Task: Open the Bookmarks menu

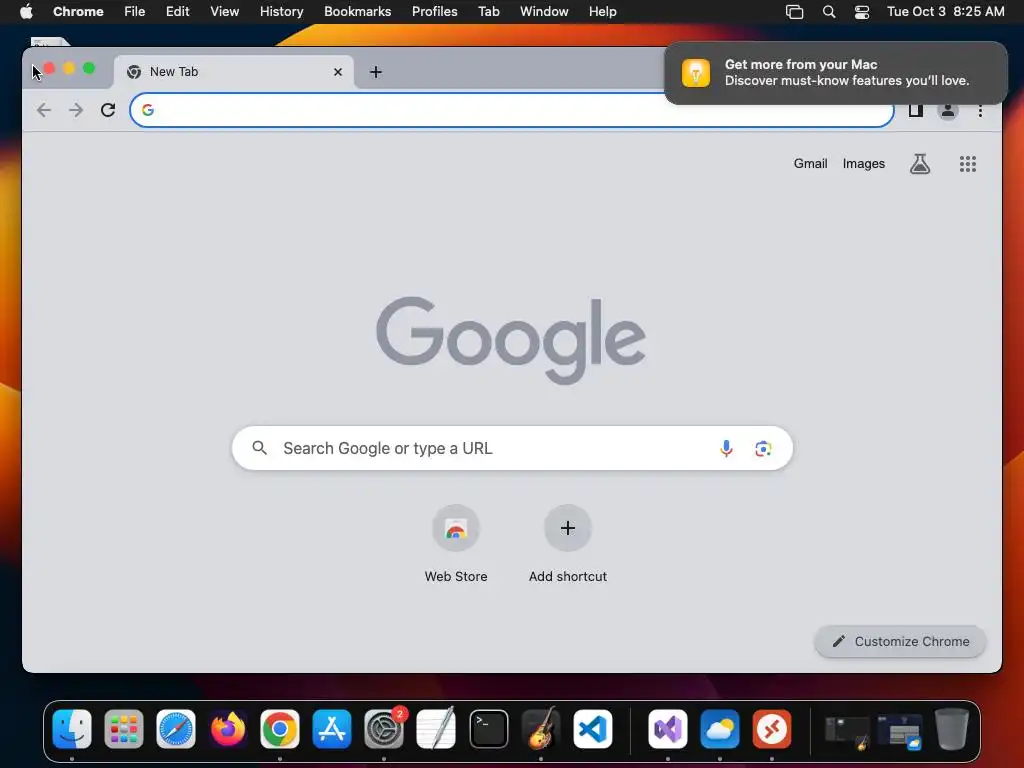Action: point(357,11)
